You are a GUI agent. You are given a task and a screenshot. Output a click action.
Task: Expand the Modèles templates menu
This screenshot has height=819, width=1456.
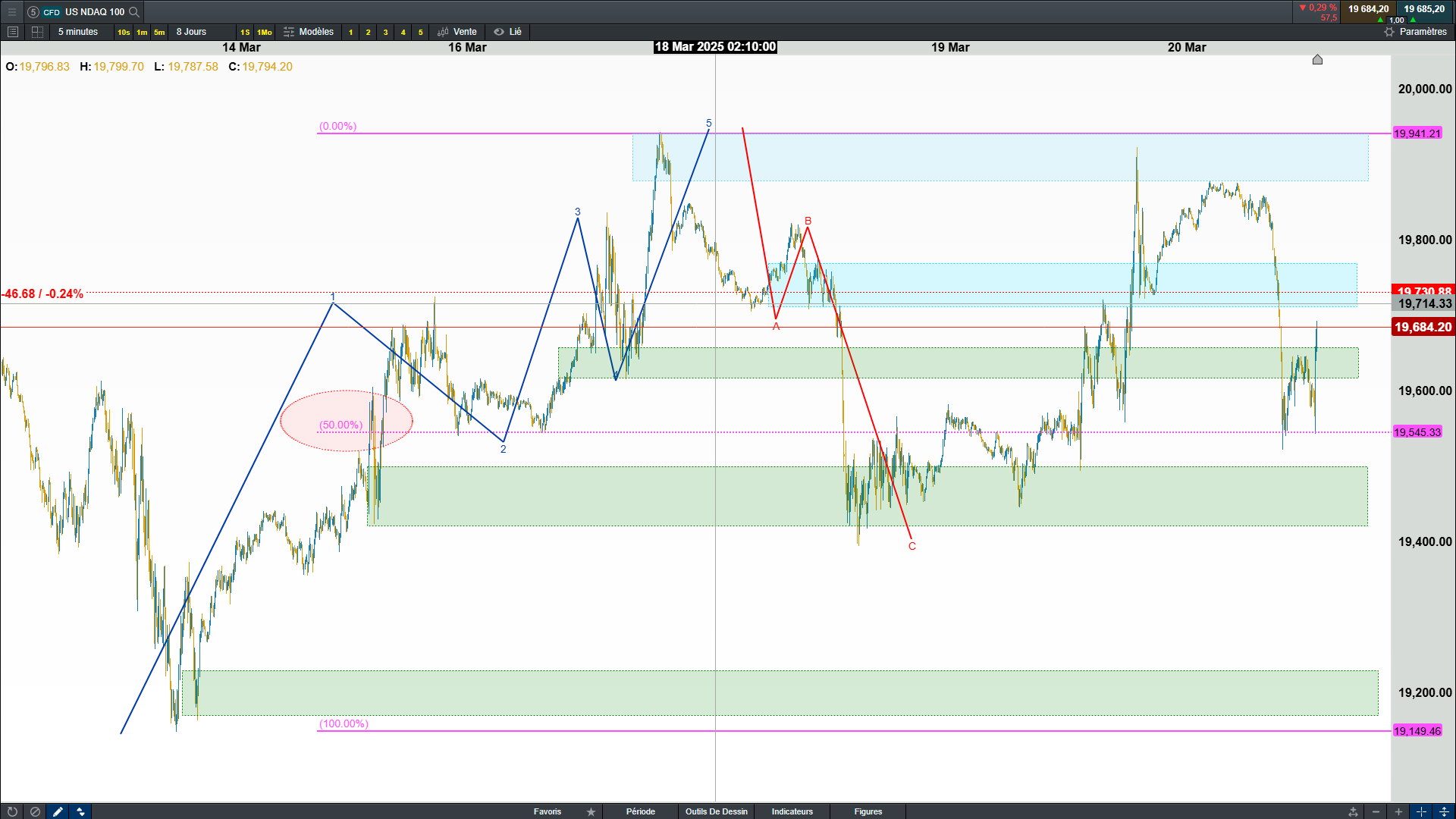(309, 32)
